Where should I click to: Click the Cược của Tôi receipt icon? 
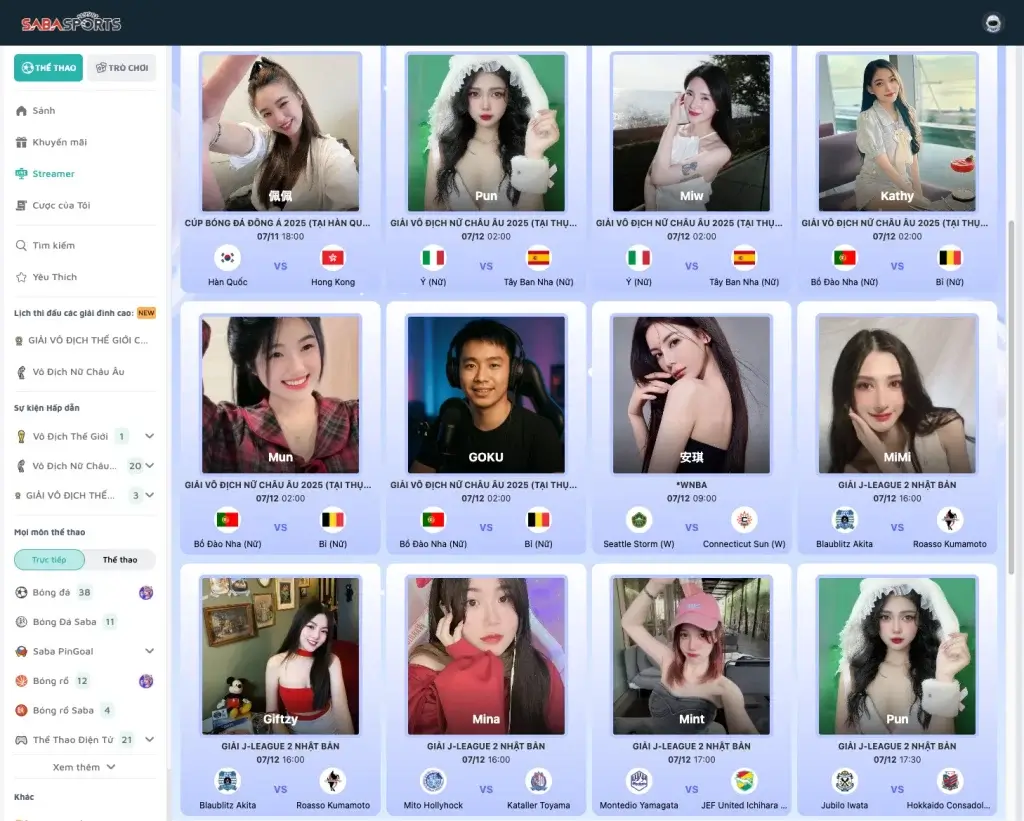22,205
